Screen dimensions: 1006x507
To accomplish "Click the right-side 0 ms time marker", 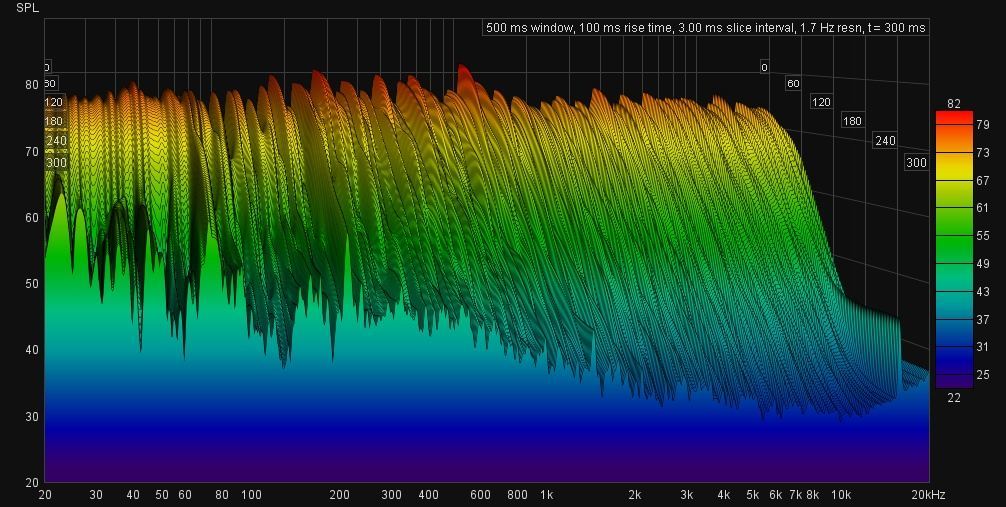I will 764,67.
